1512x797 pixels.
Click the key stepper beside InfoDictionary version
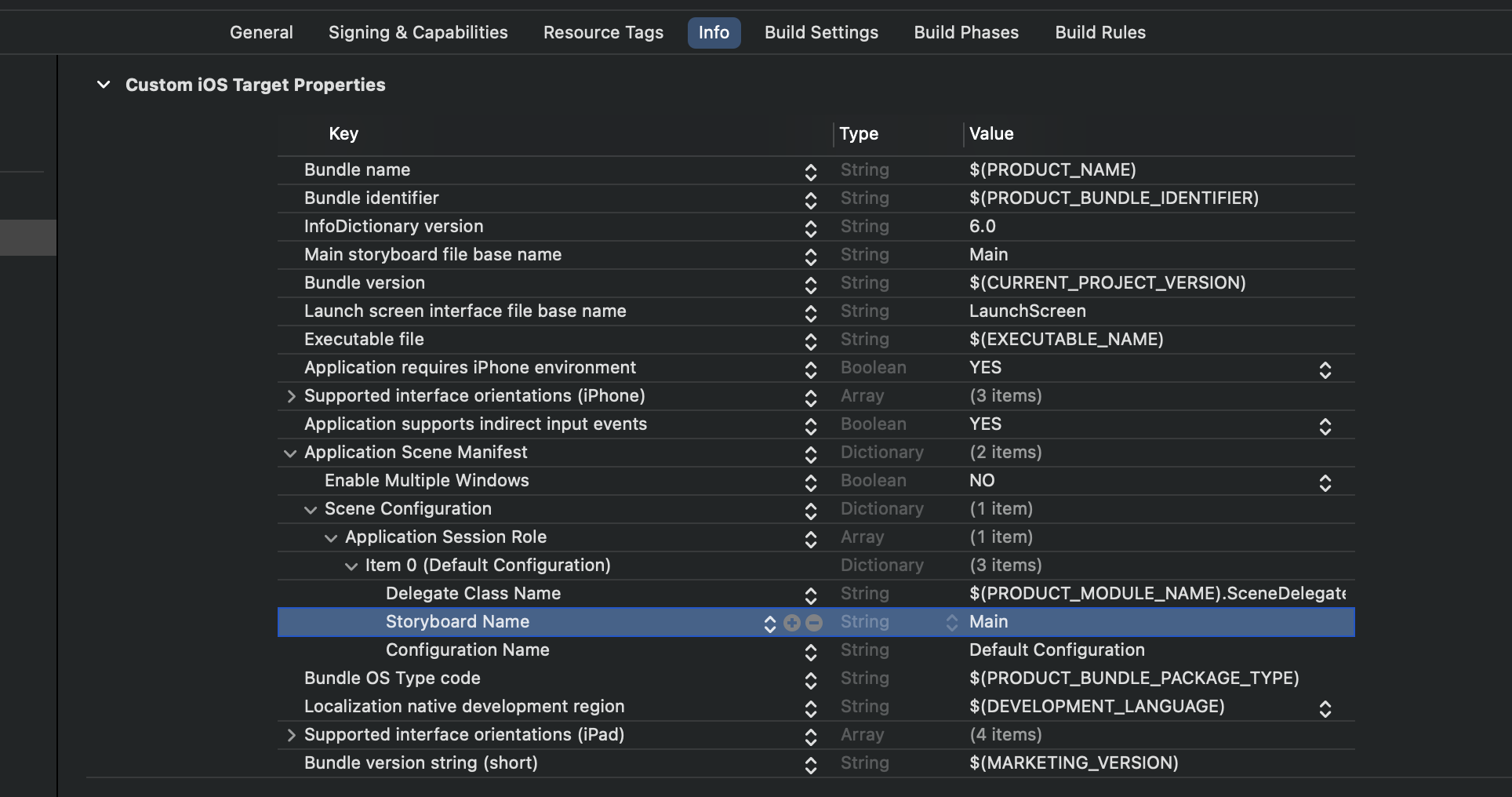tap(811, 228)
